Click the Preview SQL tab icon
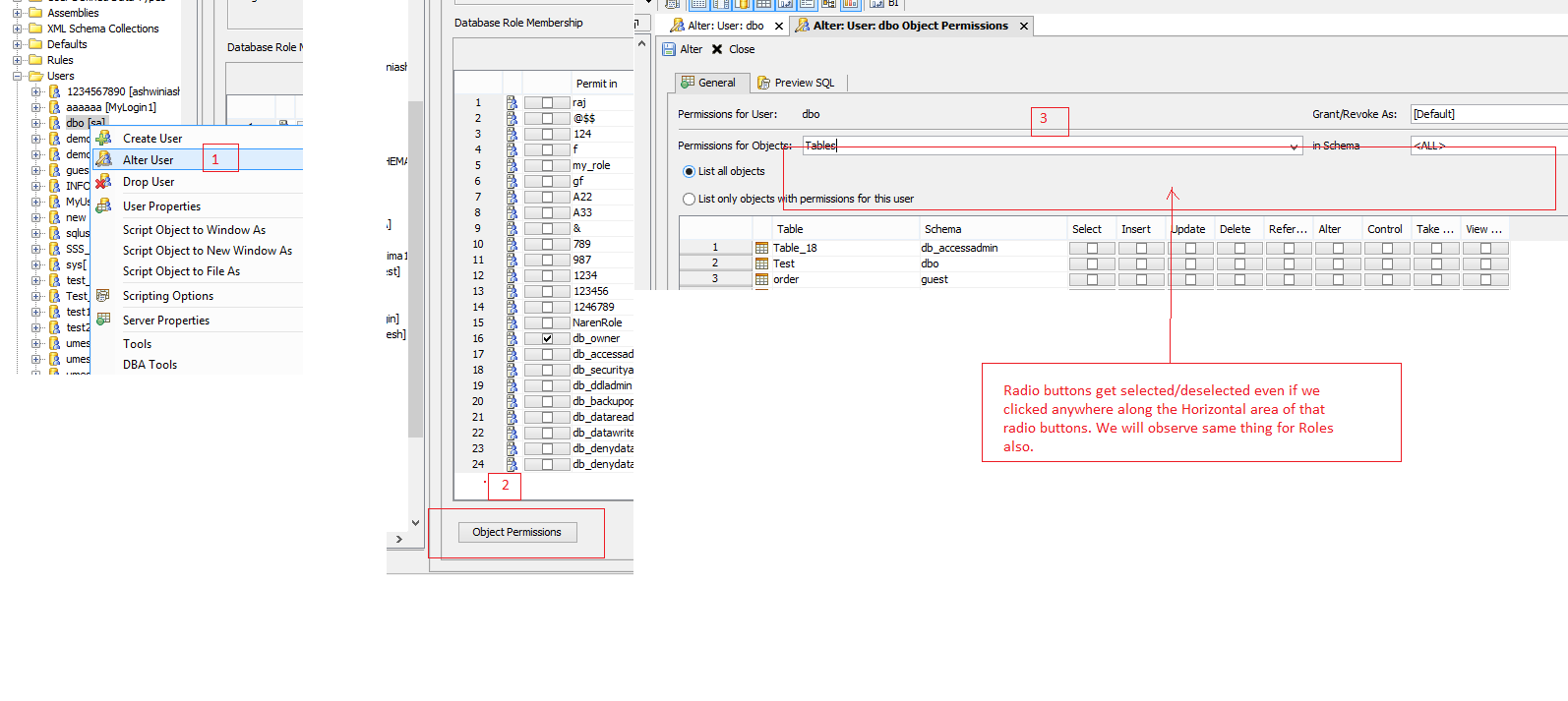Image resolution: width=1568 pixels, height=701 pixels. pyautogui.click(x=763, y=83)
